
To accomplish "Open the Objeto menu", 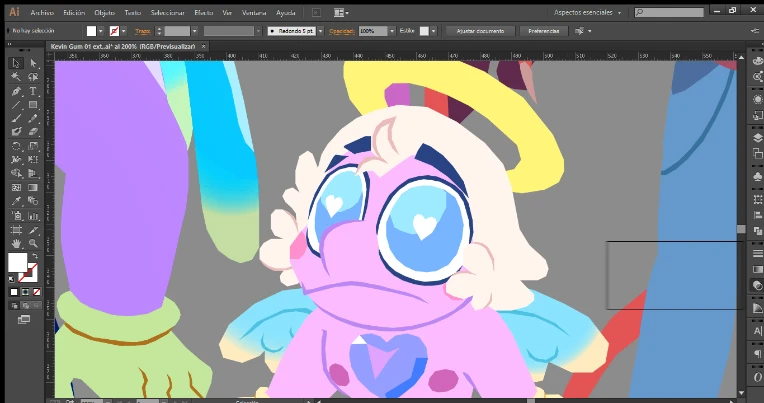I will click(x=104, y=13).
